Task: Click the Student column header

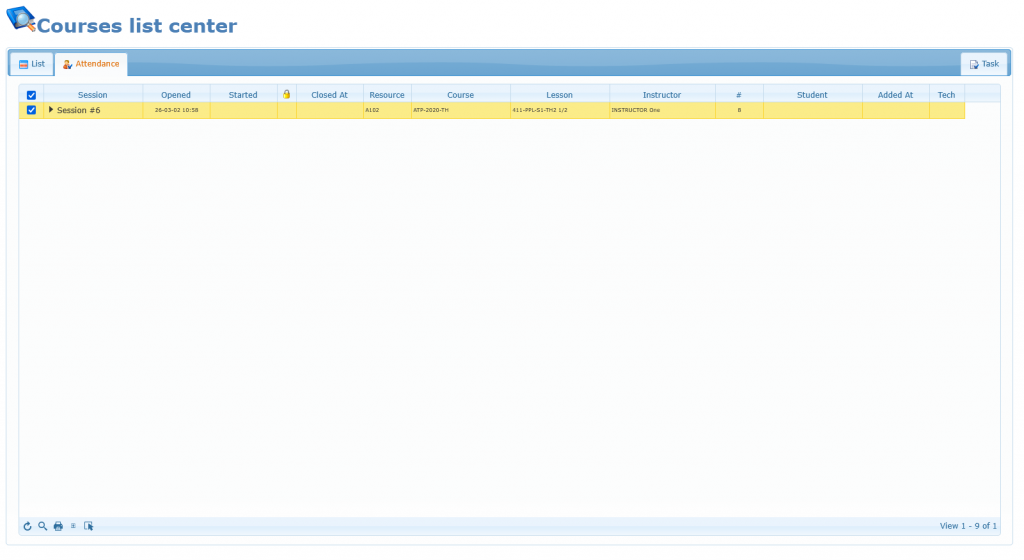Action: tap(812, 95)
